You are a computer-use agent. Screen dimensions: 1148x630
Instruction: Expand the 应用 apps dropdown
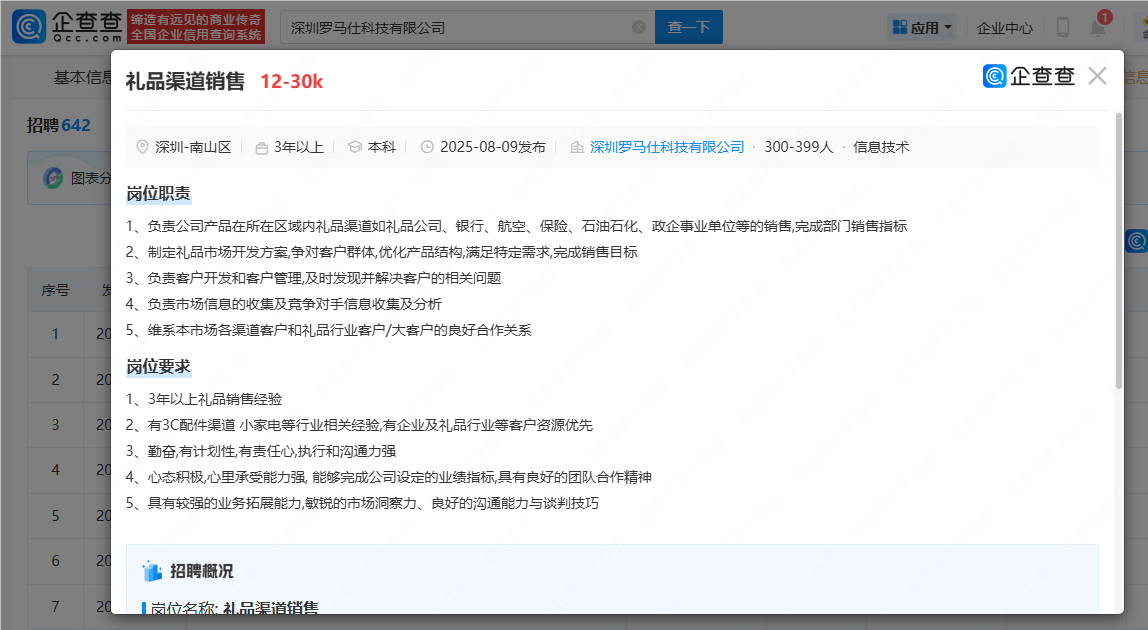[x=921, y=26]
